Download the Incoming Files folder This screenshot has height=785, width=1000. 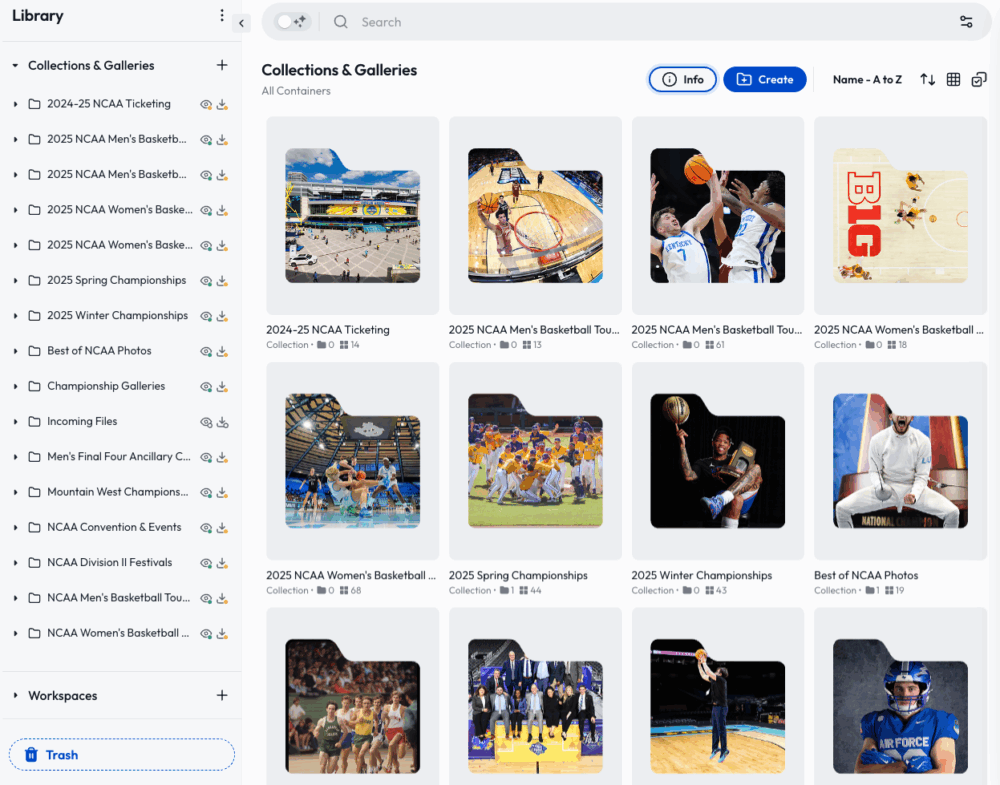point(222,422)
